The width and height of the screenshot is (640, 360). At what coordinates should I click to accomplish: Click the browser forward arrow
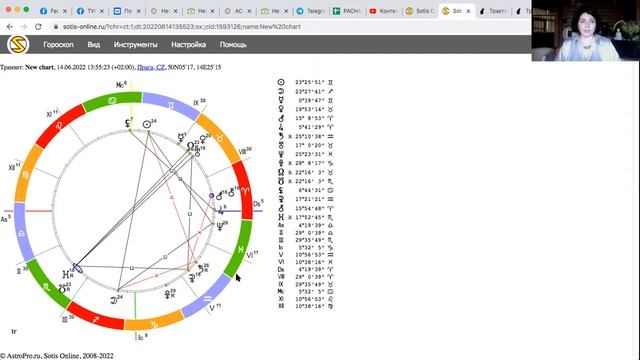(24, 27)
